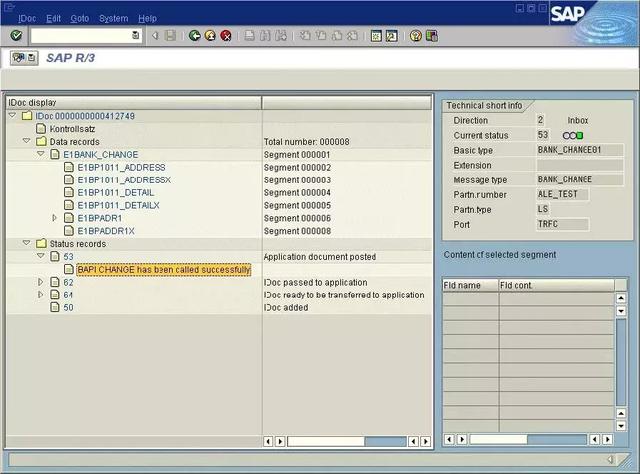
Task: Click 'IDoc passed to application' text
Action: click(316, 283)
